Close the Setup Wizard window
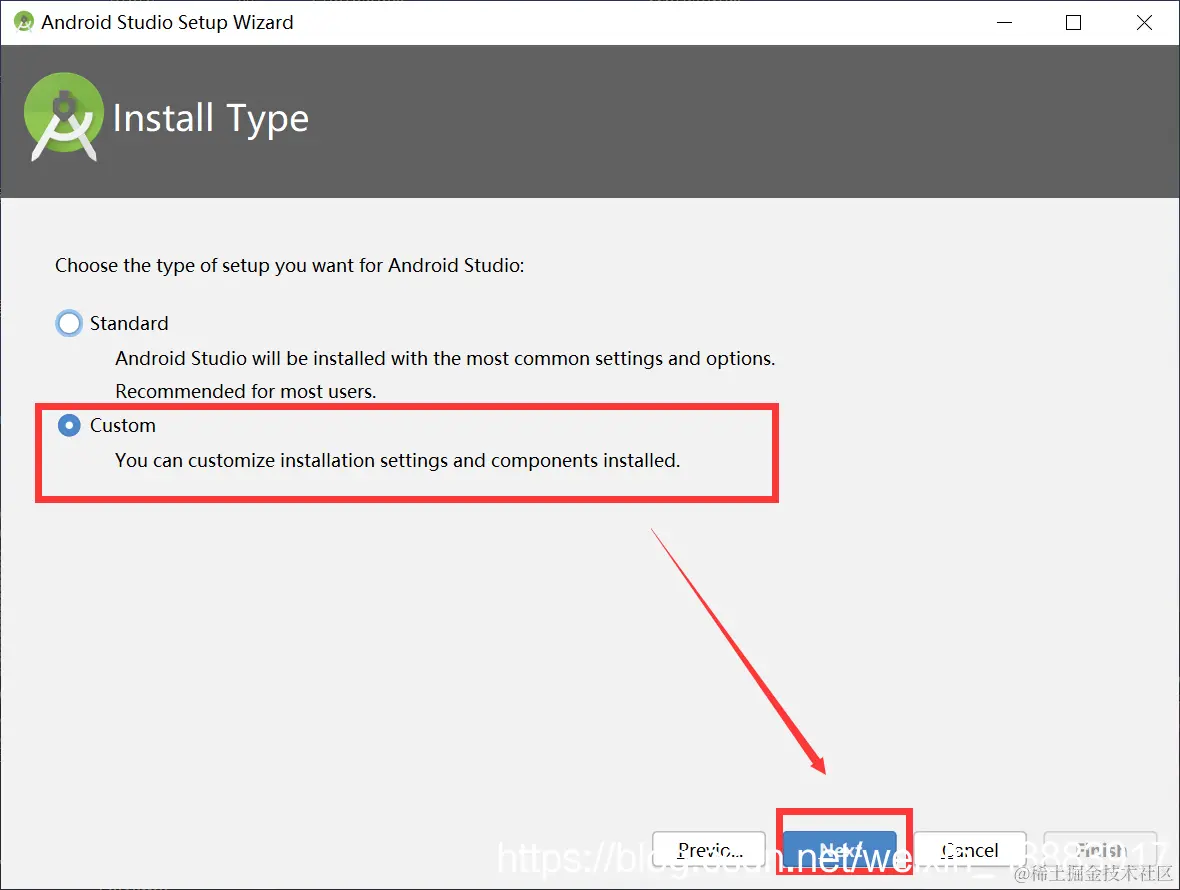The width and height of the screenshot is (1180, 890). (x=1144, y=23)
